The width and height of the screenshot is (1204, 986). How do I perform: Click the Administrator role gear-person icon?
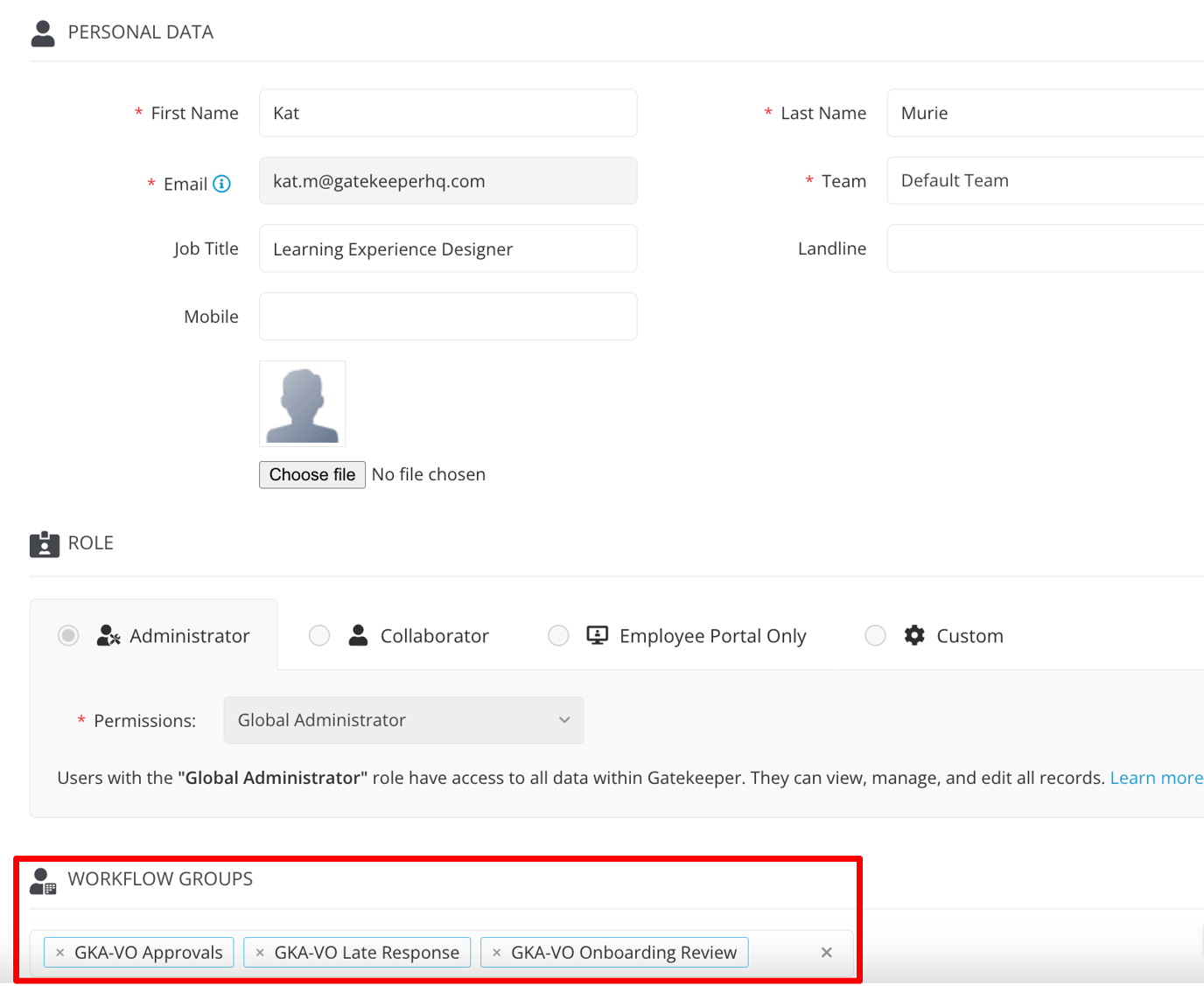107,635
